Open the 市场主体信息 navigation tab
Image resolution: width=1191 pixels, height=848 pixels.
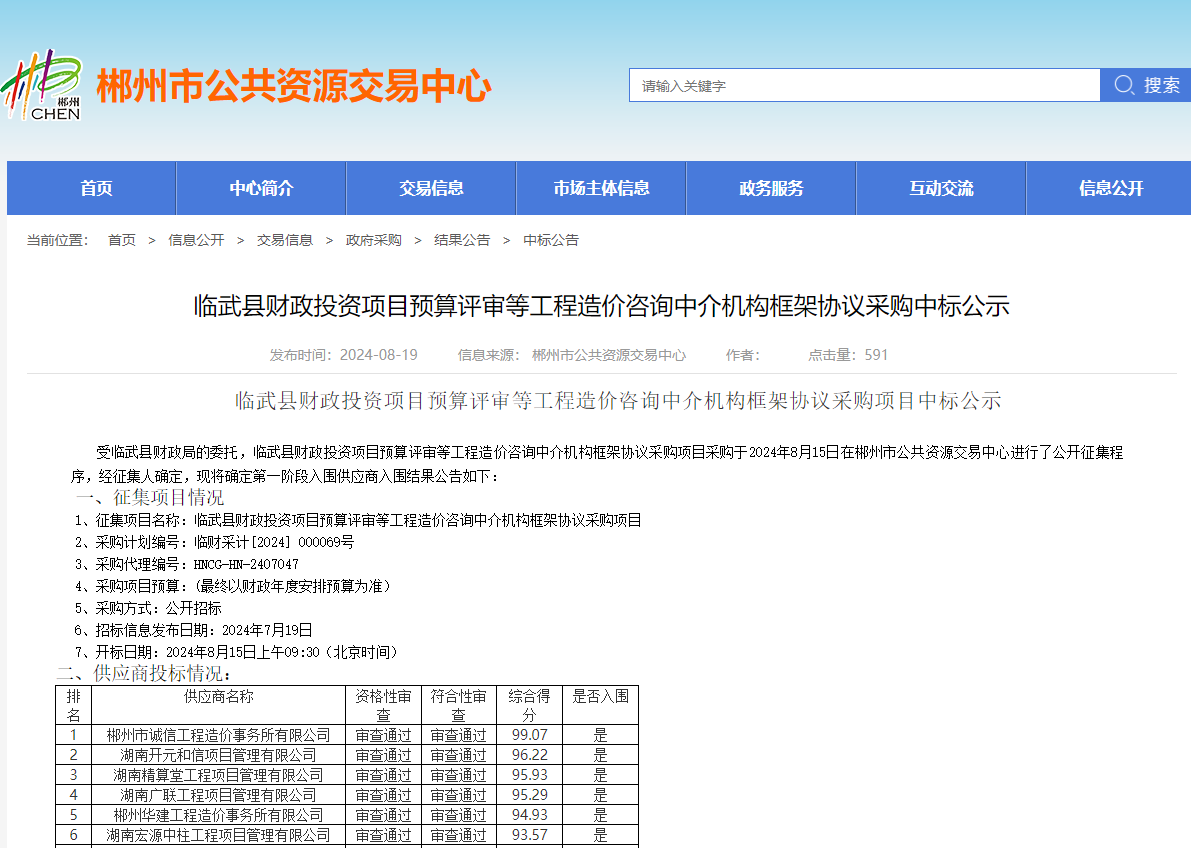point(602,188)
